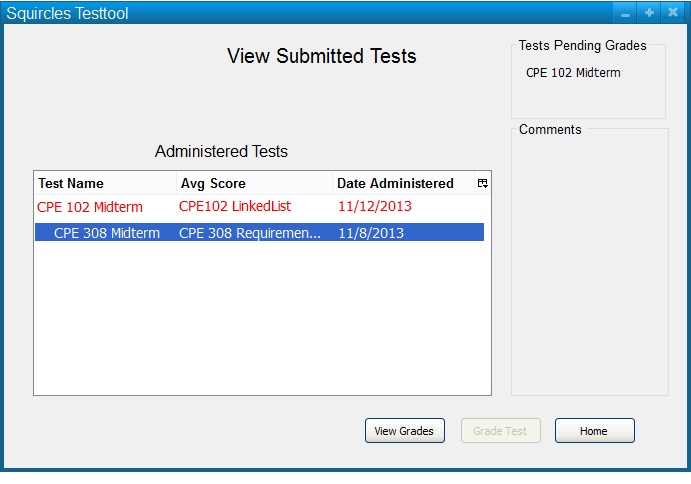Select the red CPE 102 Midterm table row
Screen dimensions: 691x484
click(90, 207)
